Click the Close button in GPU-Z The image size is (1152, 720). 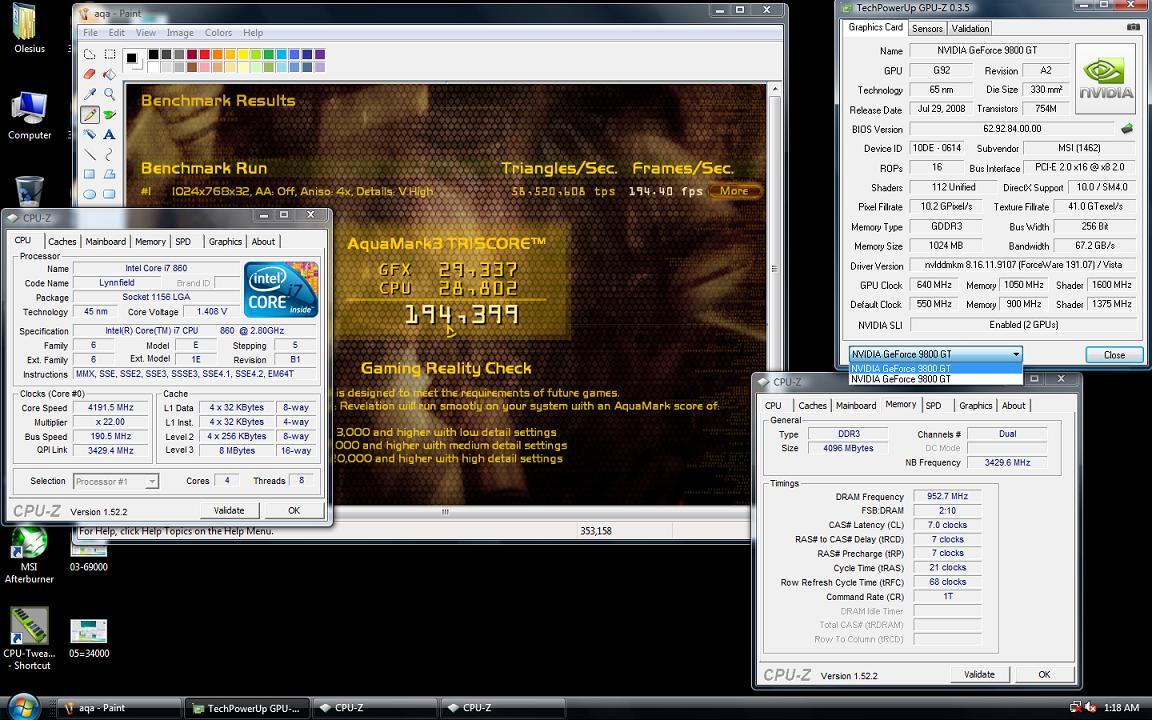click(x=1115, y=354)
